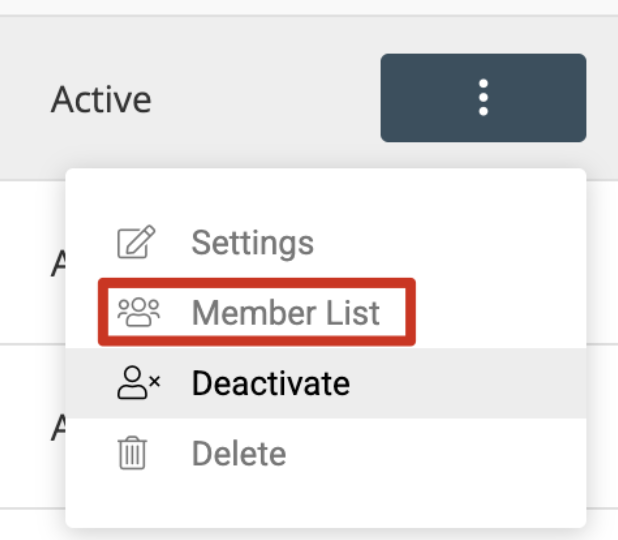Click the gray top row background beside Active

(264, 99)
